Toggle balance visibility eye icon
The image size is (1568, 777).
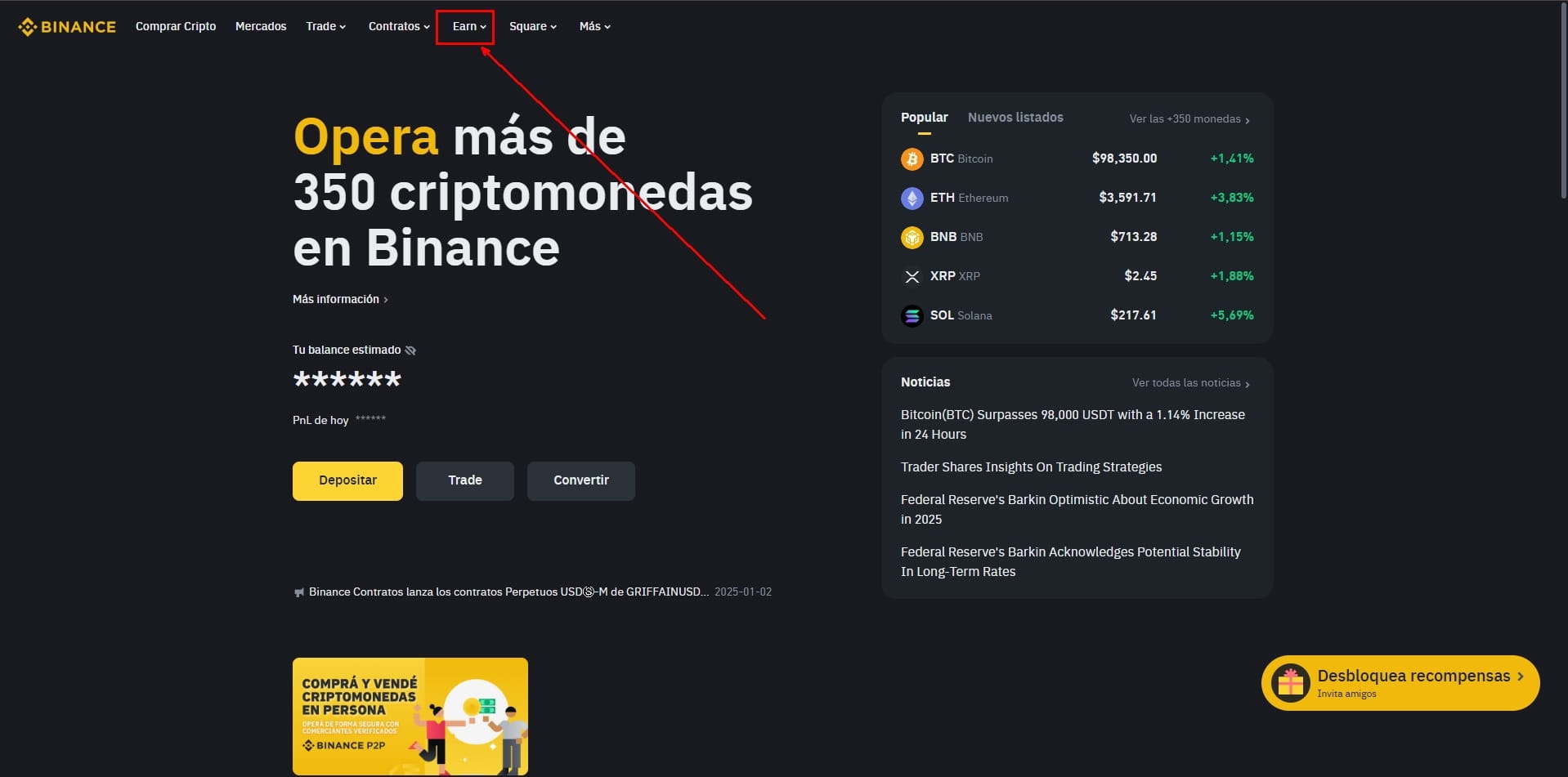410,351
